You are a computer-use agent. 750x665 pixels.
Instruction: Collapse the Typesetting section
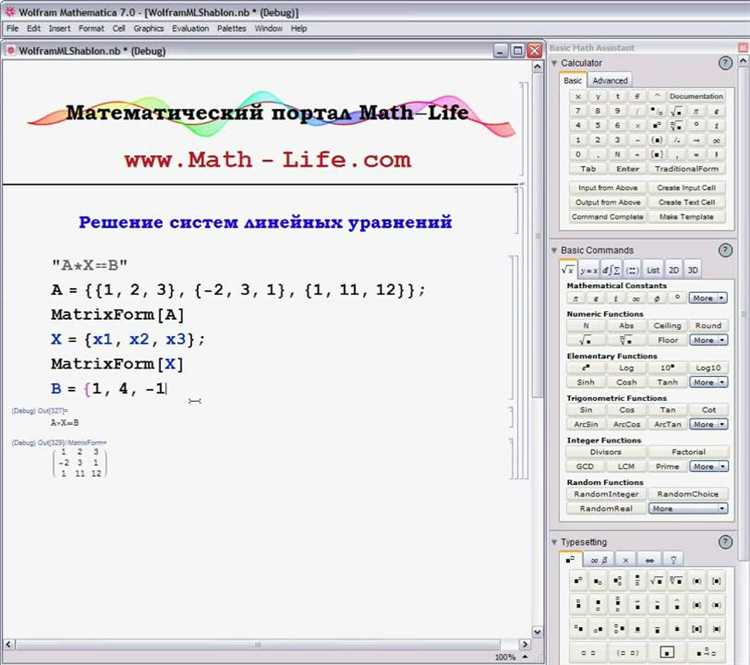coord(554,542)
